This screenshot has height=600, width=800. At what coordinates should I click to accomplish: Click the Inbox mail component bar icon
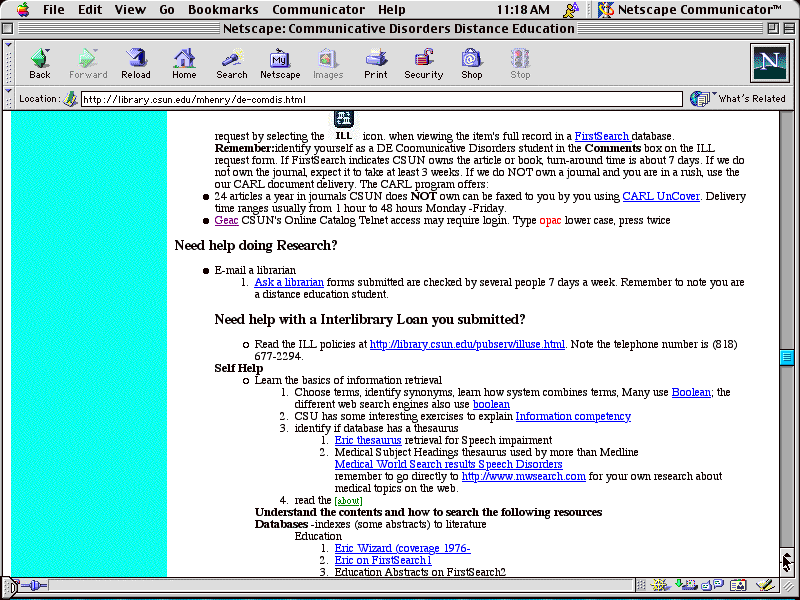point(686,585)
